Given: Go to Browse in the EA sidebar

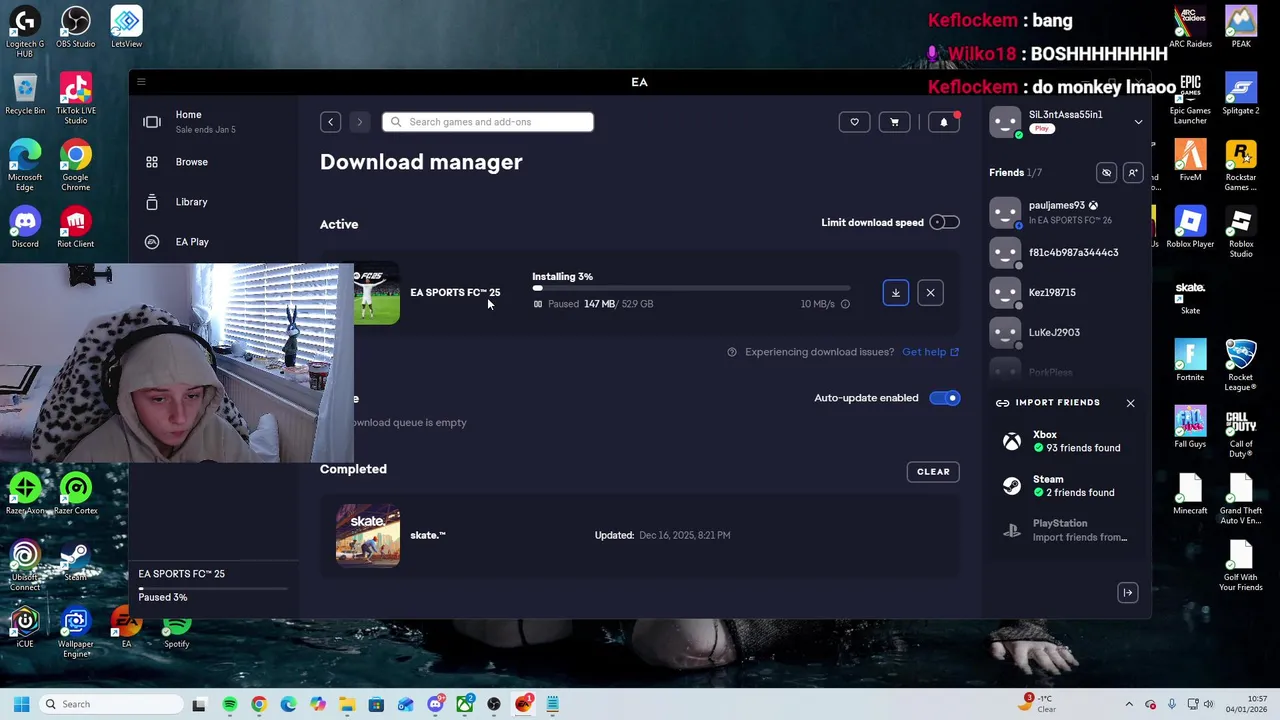Looking at the screenshot, I should 192,162.
